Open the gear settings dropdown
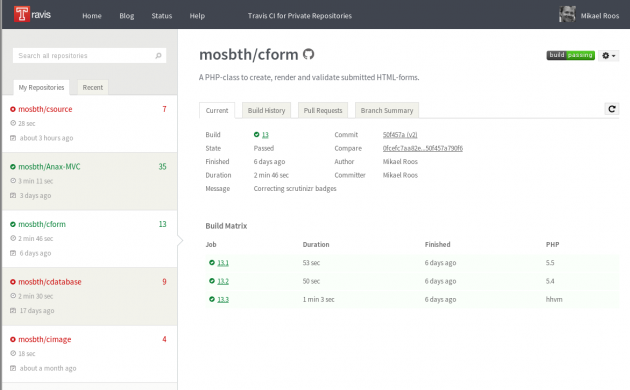Viewport: 630px width, 390px height. coord(608,55)
